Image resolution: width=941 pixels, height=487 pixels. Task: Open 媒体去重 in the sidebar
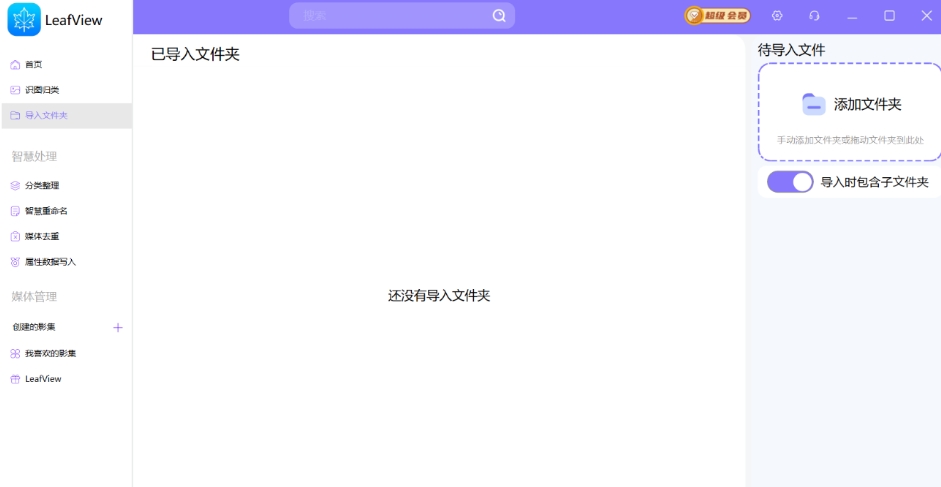tap(67, 237)
